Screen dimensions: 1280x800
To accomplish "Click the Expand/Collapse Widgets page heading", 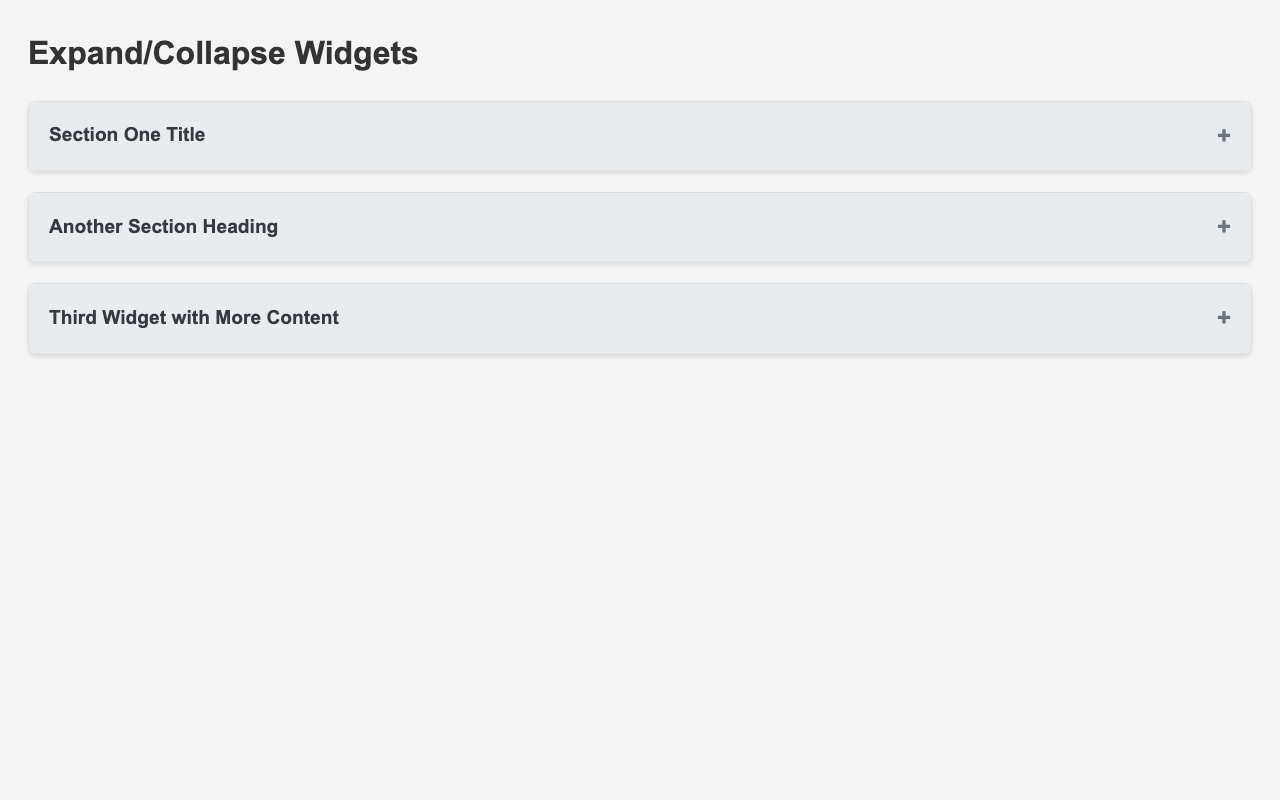I will 222,53.
